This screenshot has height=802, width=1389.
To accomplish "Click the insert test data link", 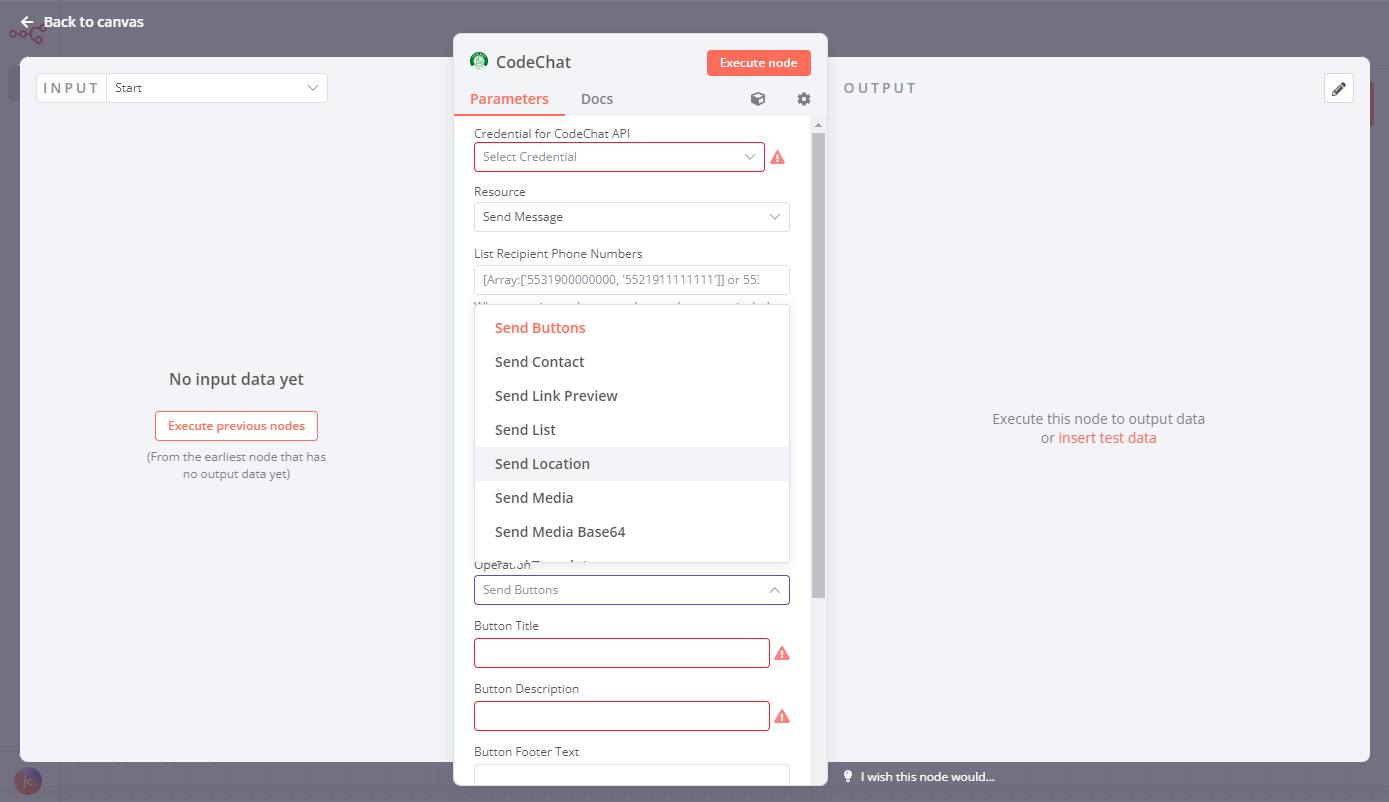I will click(x=1107, y=438).
